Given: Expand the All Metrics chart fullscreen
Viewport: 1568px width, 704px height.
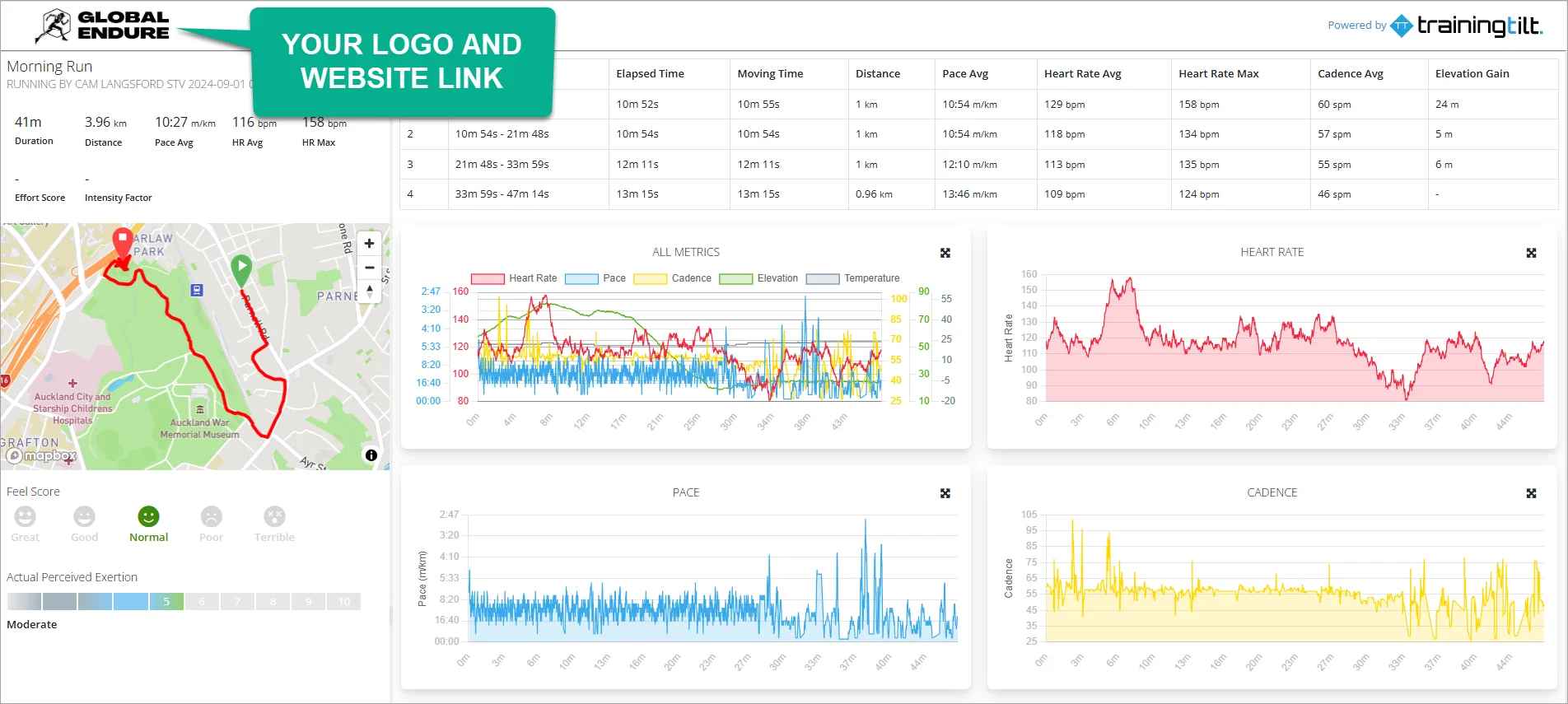Looking at the screenshot, I should 945,253.
